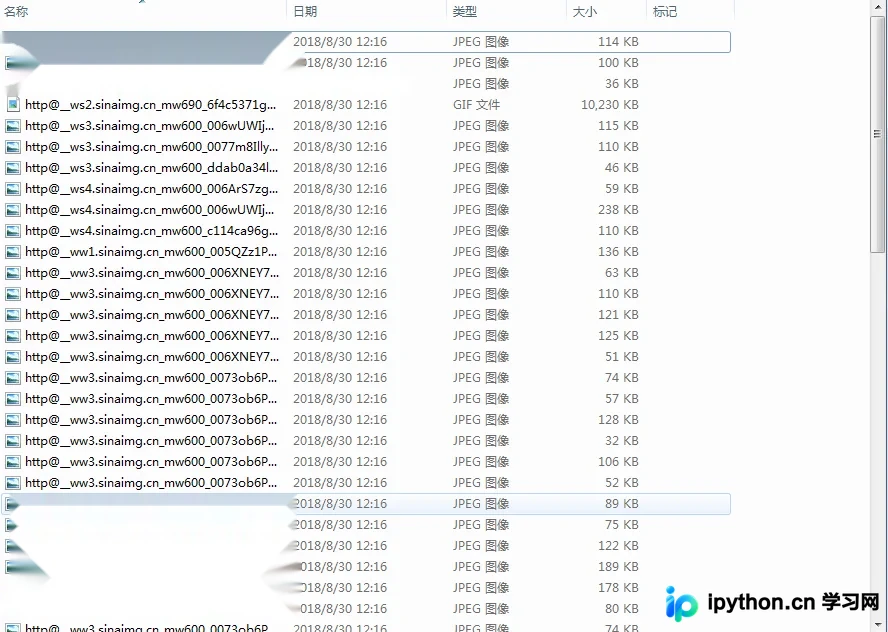The height and width of the screenshot is (632, 888).
Task: Sort by the 名称 column header
Action: pos(143,11)
